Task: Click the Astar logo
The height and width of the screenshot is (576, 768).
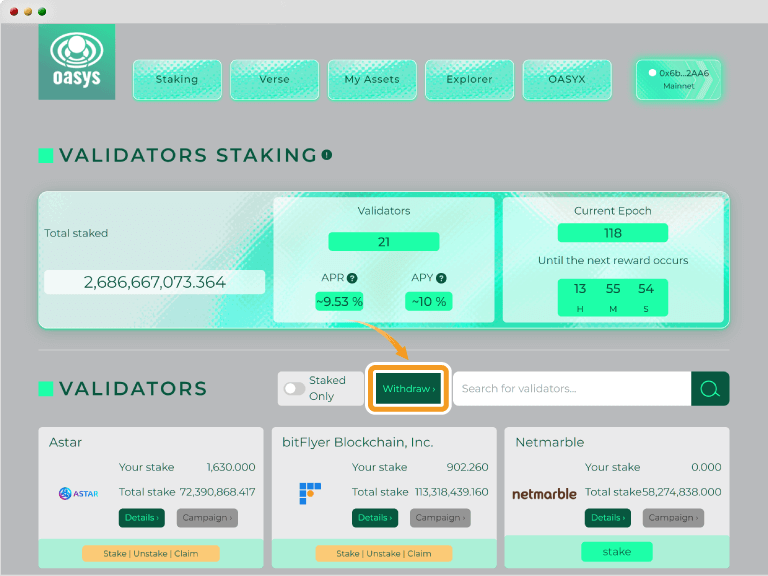Action: (x=78, y=493)
